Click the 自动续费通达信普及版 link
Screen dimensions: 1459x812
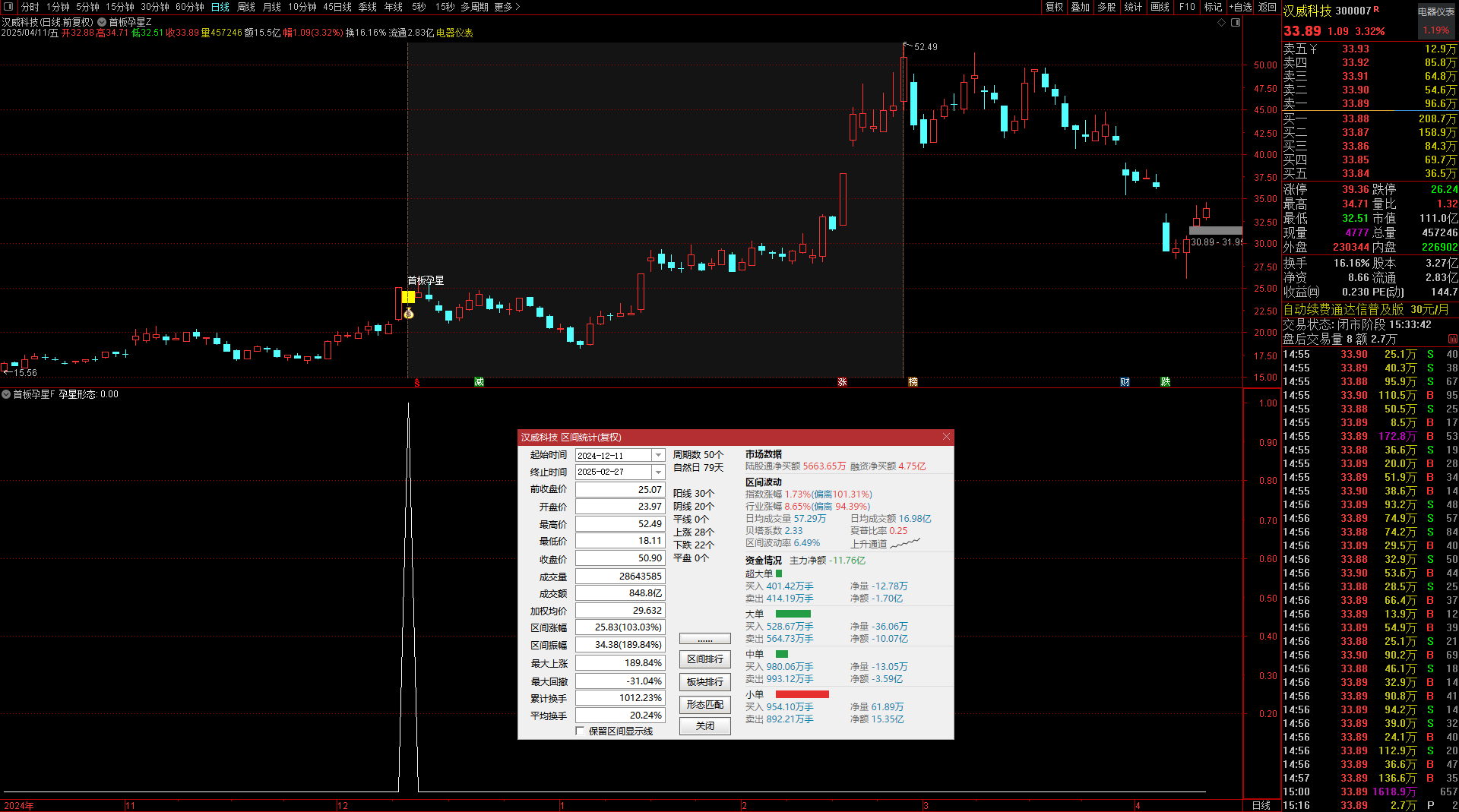pos(1343,310)
